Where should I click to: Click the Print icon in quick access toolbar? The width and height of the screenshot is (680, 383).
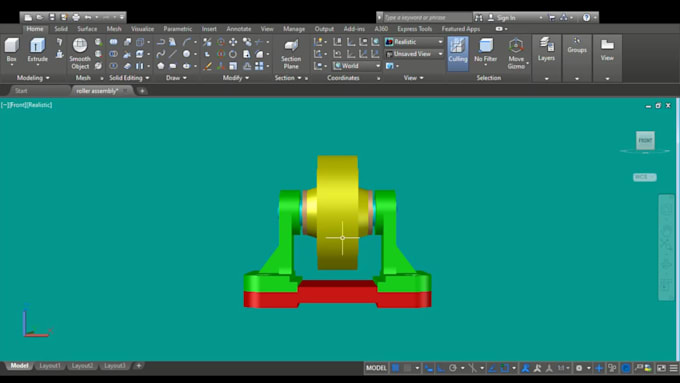(76, 17)
